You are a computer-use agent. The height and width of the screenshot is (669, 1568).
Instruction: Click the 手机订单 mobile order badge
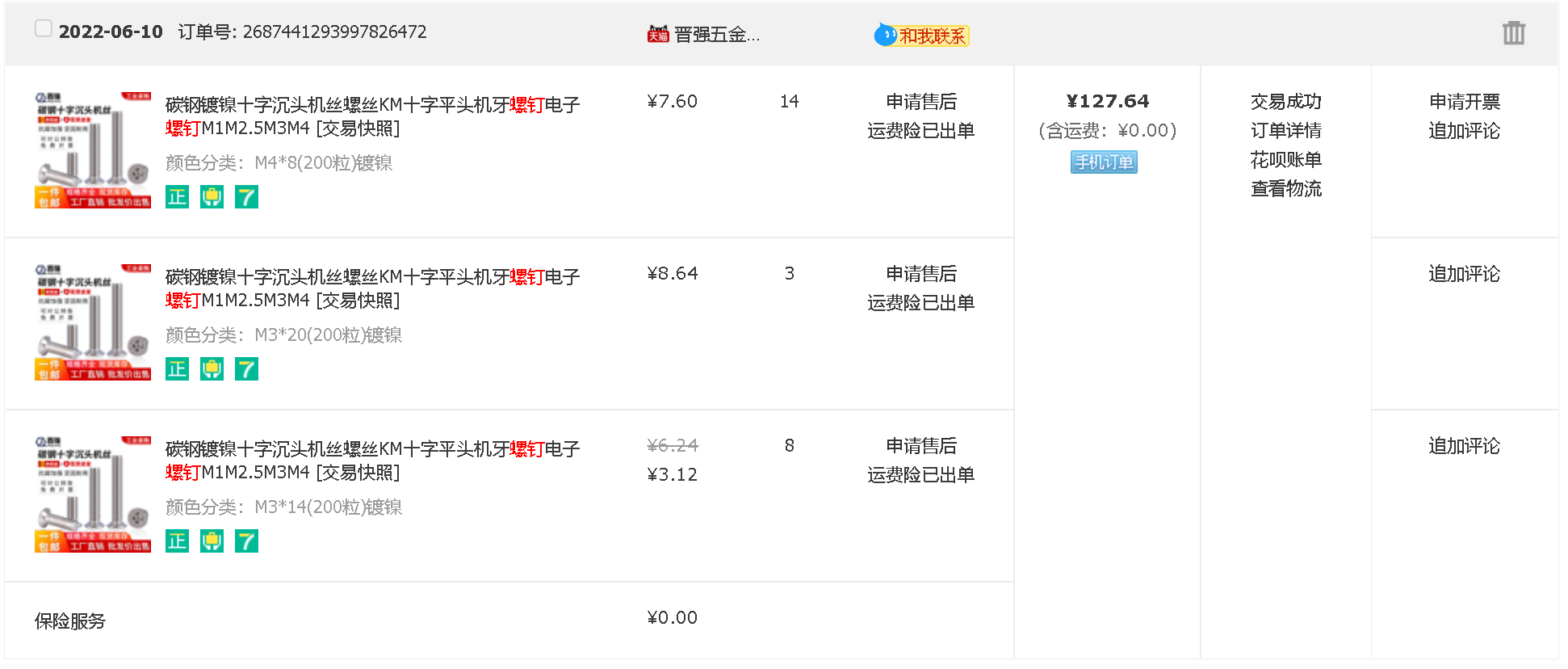pyautogui.click(x=1104, y=162)
